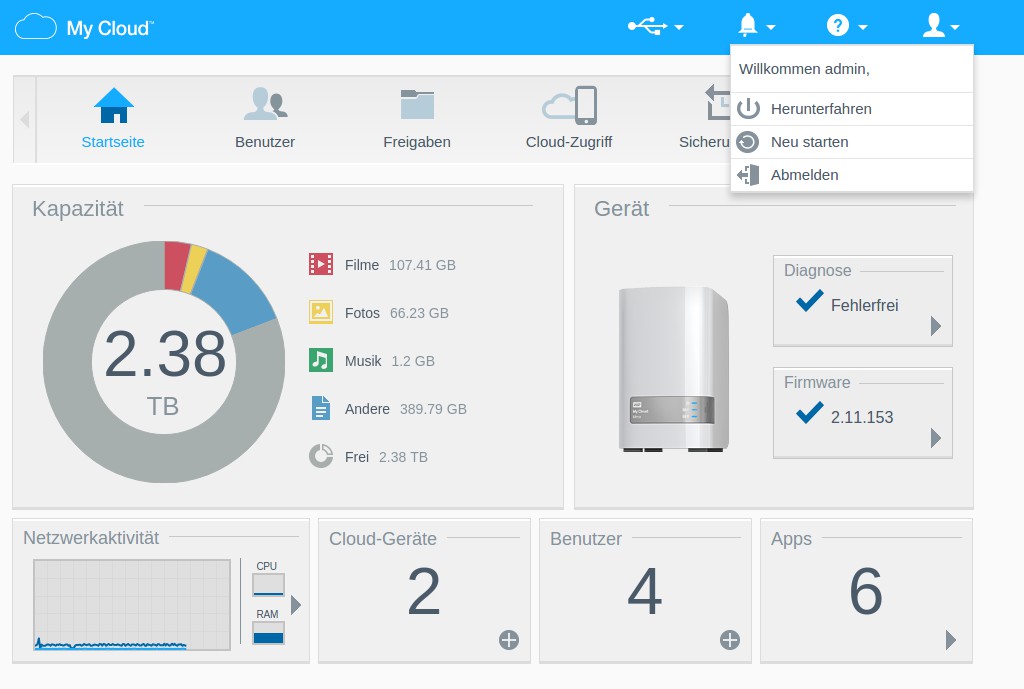Click the red Filme segment of the capacity chart
This screenshot has width=1024, height=689.
click(x=175, y=265)
